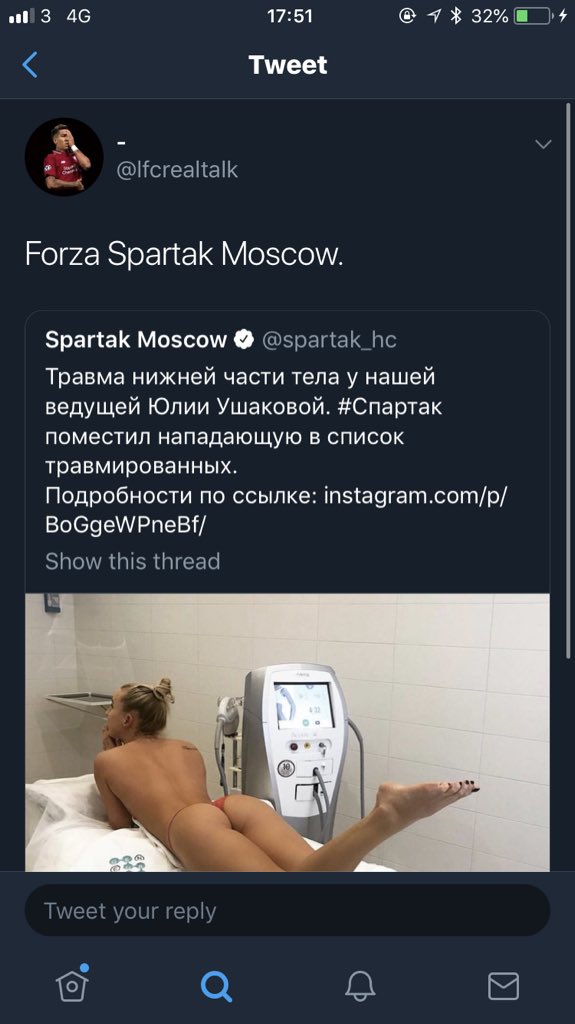Tap the verified badge beside Spartak Moscow
The width and height of the screenshot is (575, 1024).
[244, 340]
